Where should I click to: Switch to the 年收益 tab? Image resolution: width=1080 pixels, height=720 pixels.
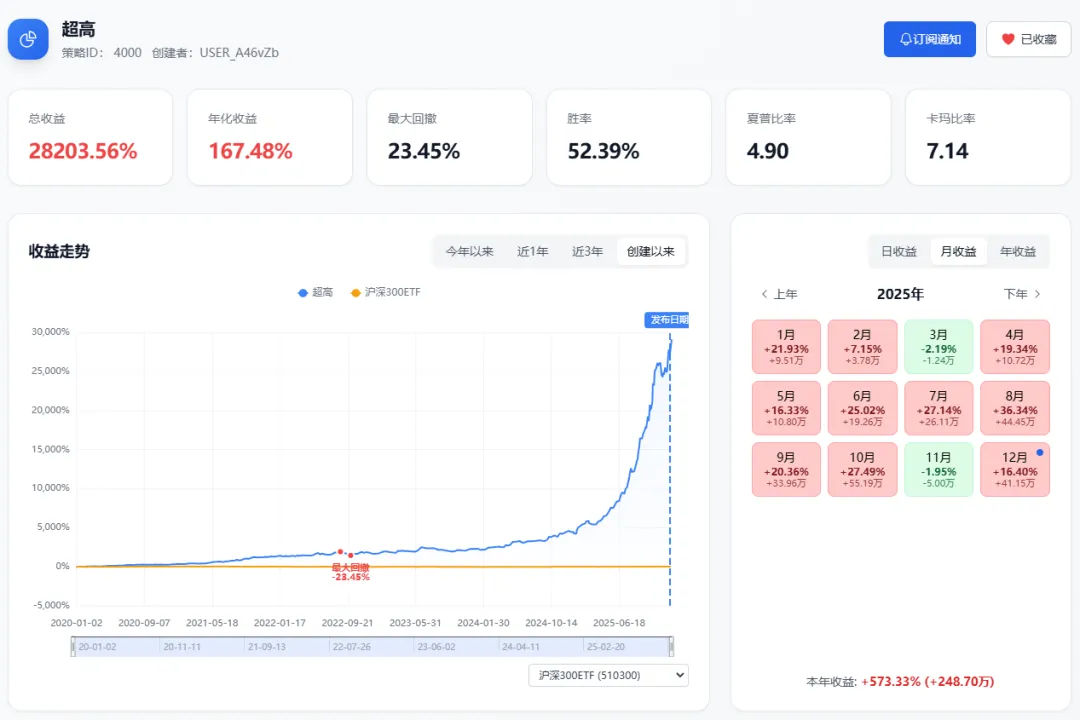[x=1018, y=252]
